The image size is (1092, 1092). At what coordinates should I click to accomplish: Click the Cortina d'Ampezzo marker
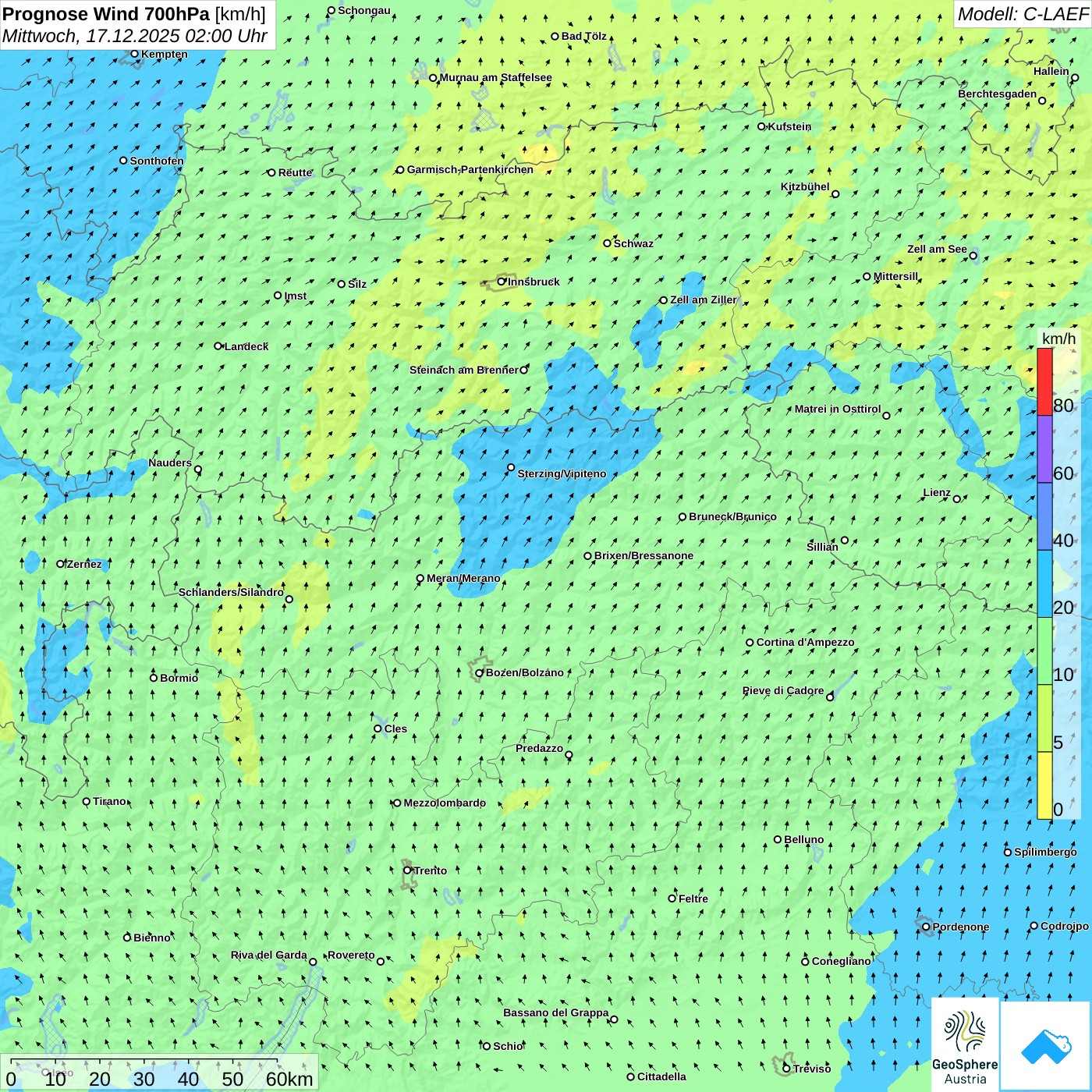750,643
